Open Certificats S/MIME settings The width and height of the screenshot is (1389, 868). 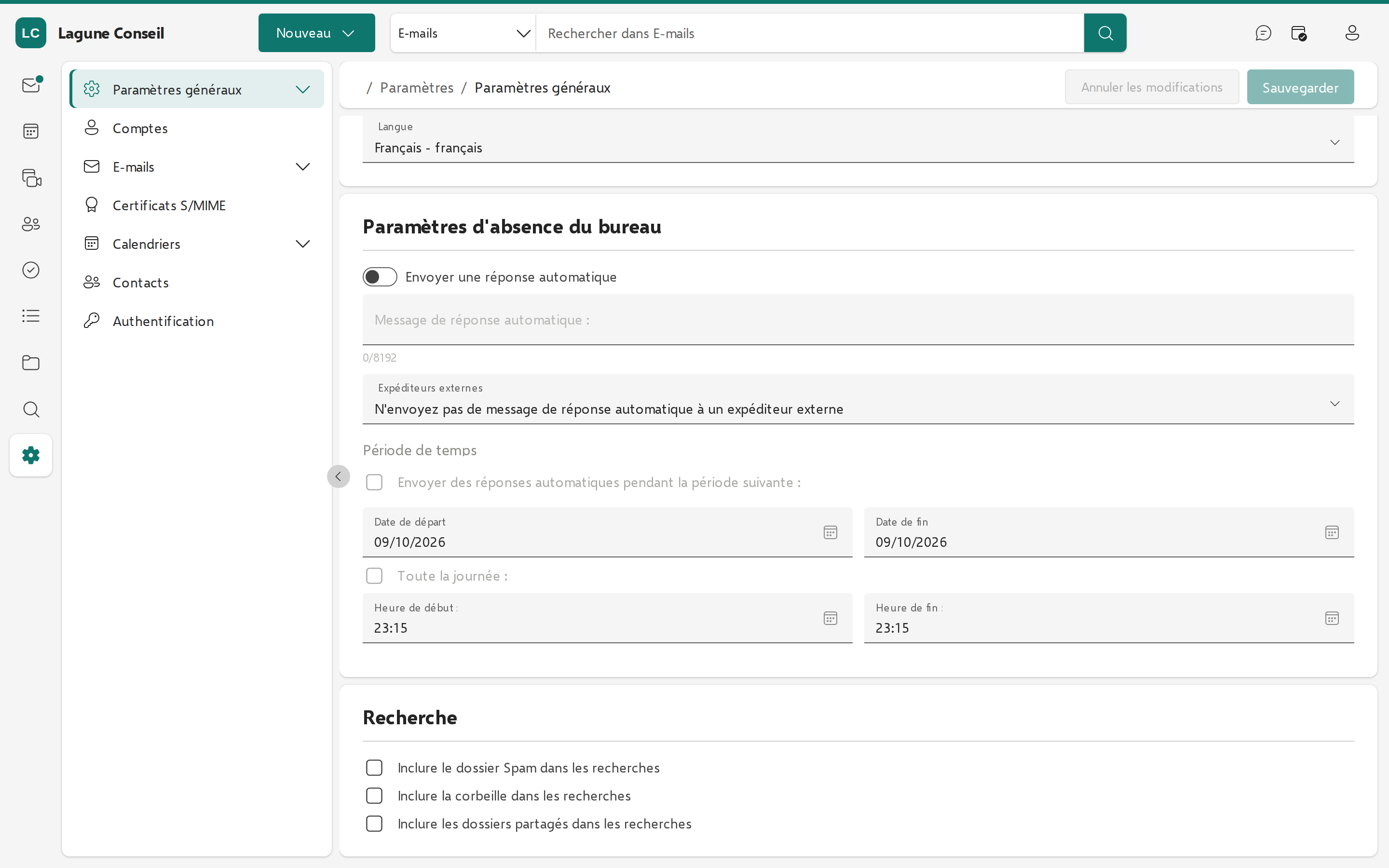[x=196, y=205]
